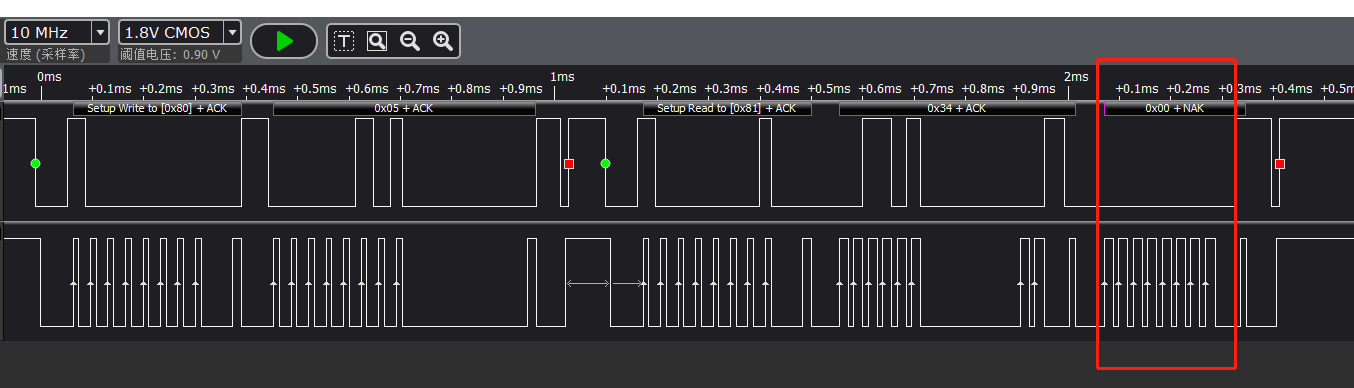Screen dimensions: 1354x388
Task: Click the 10 MHz speed combo box
Action: point(57,32)
